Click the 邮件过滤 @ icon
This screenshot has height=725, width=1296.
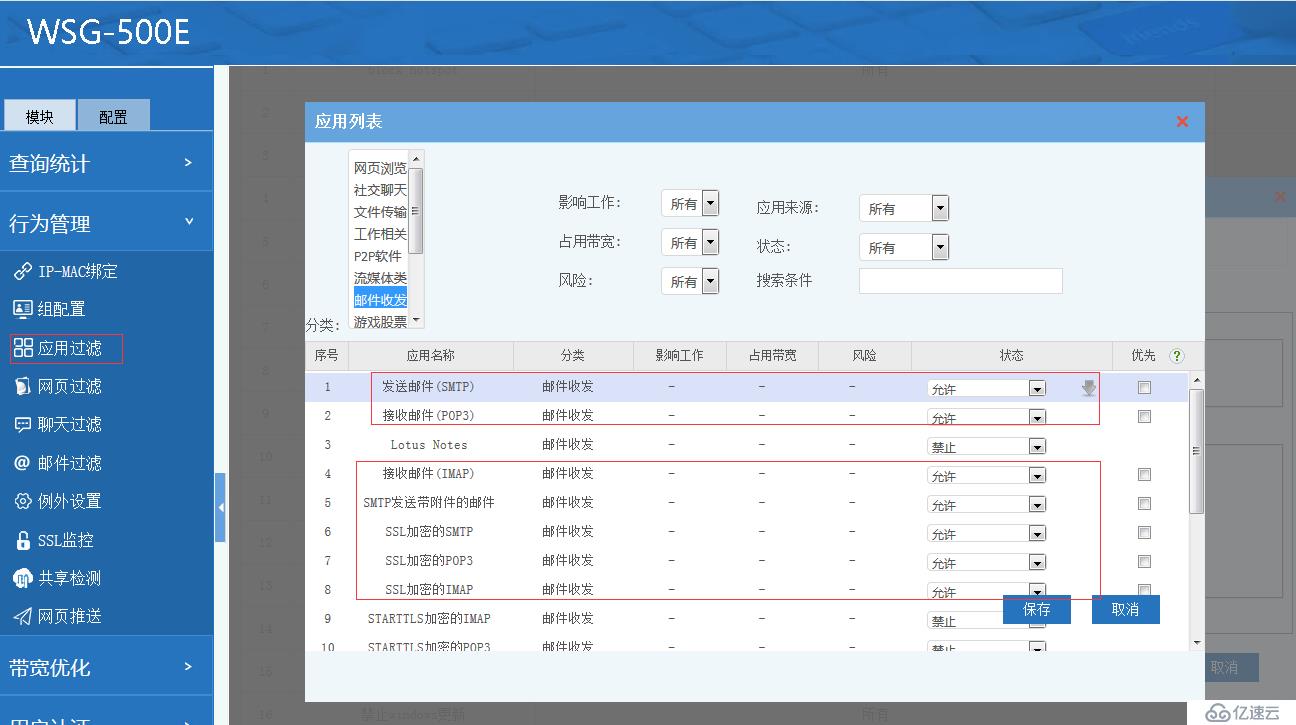[23, 463]
